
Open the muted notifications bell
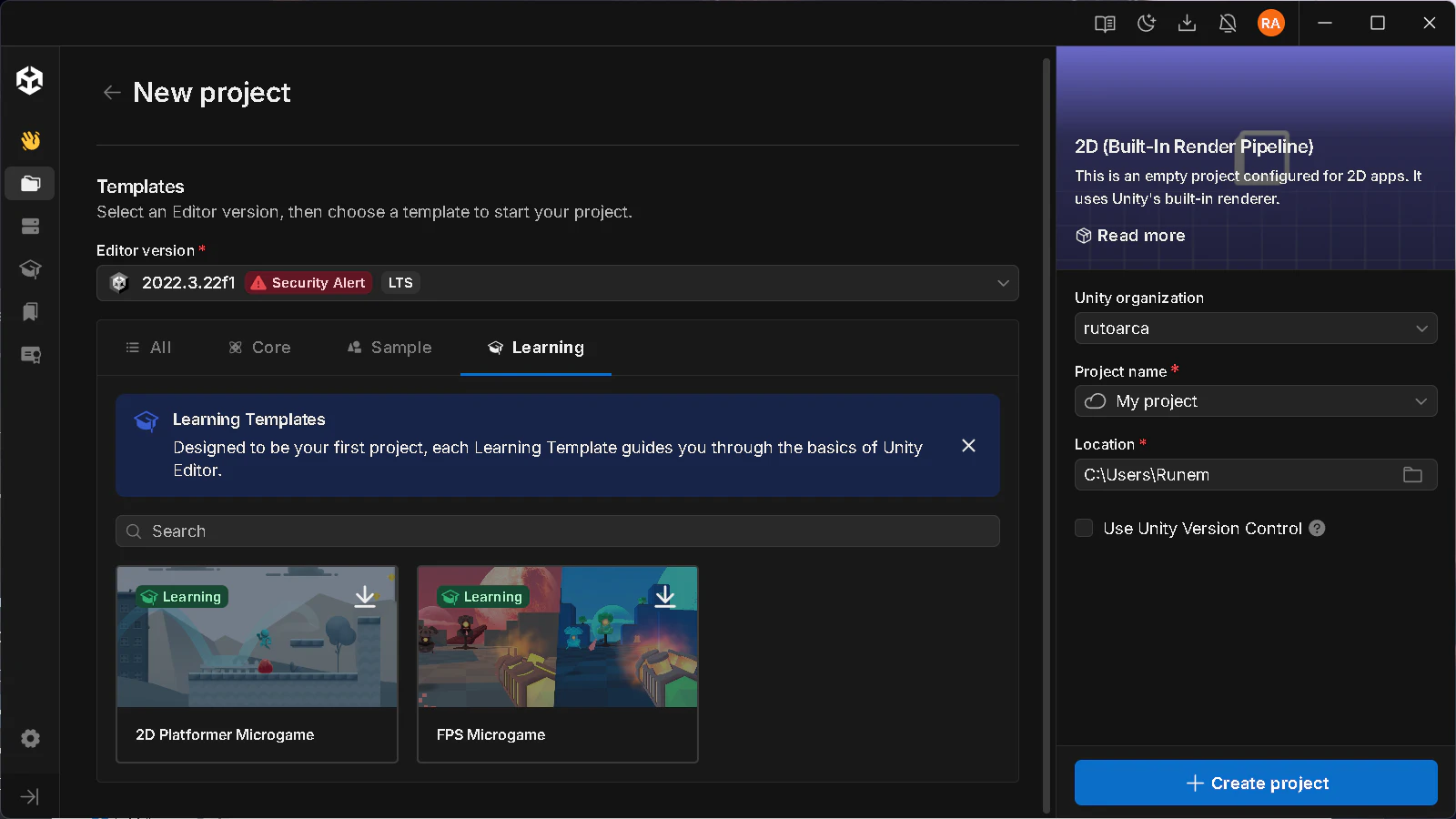coord(1228,24)
